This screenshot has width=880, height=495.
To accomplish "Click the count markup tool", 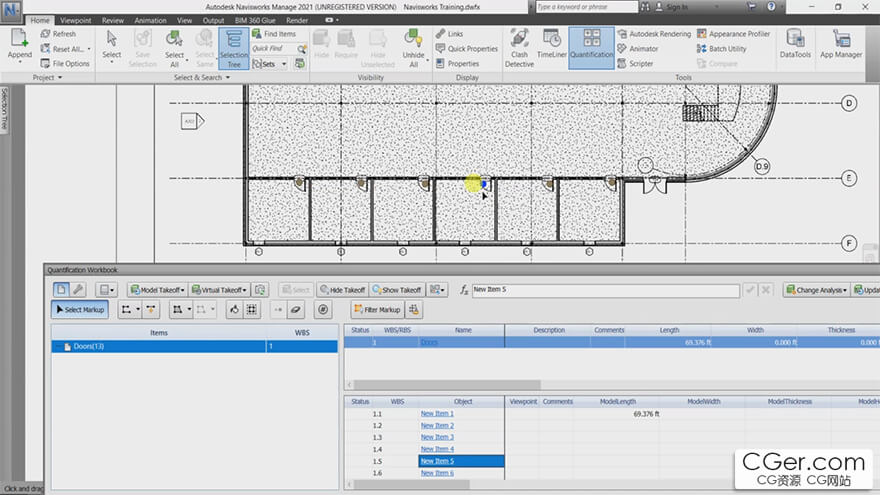I will click(x=323, y=309).
